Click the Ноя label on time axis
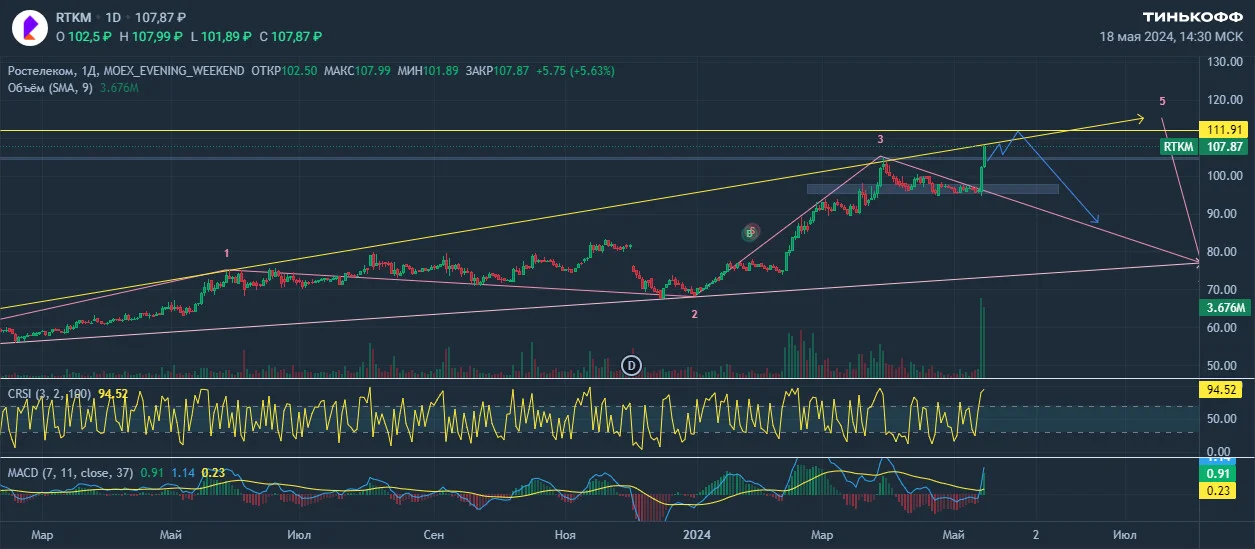The width and height of the screenshot is (1255, 549). 565,535
